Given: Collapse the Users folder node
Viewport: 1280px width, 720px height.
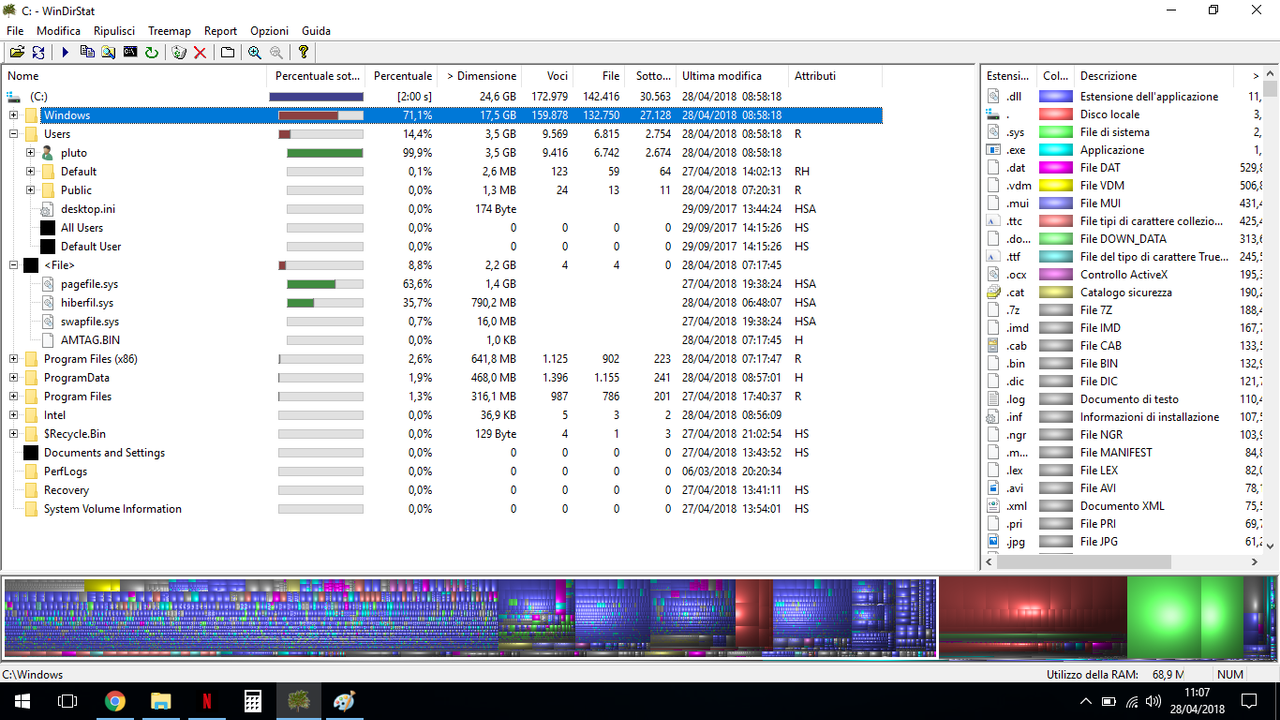Looking at the screenshot, I should (x=13, y=134).
